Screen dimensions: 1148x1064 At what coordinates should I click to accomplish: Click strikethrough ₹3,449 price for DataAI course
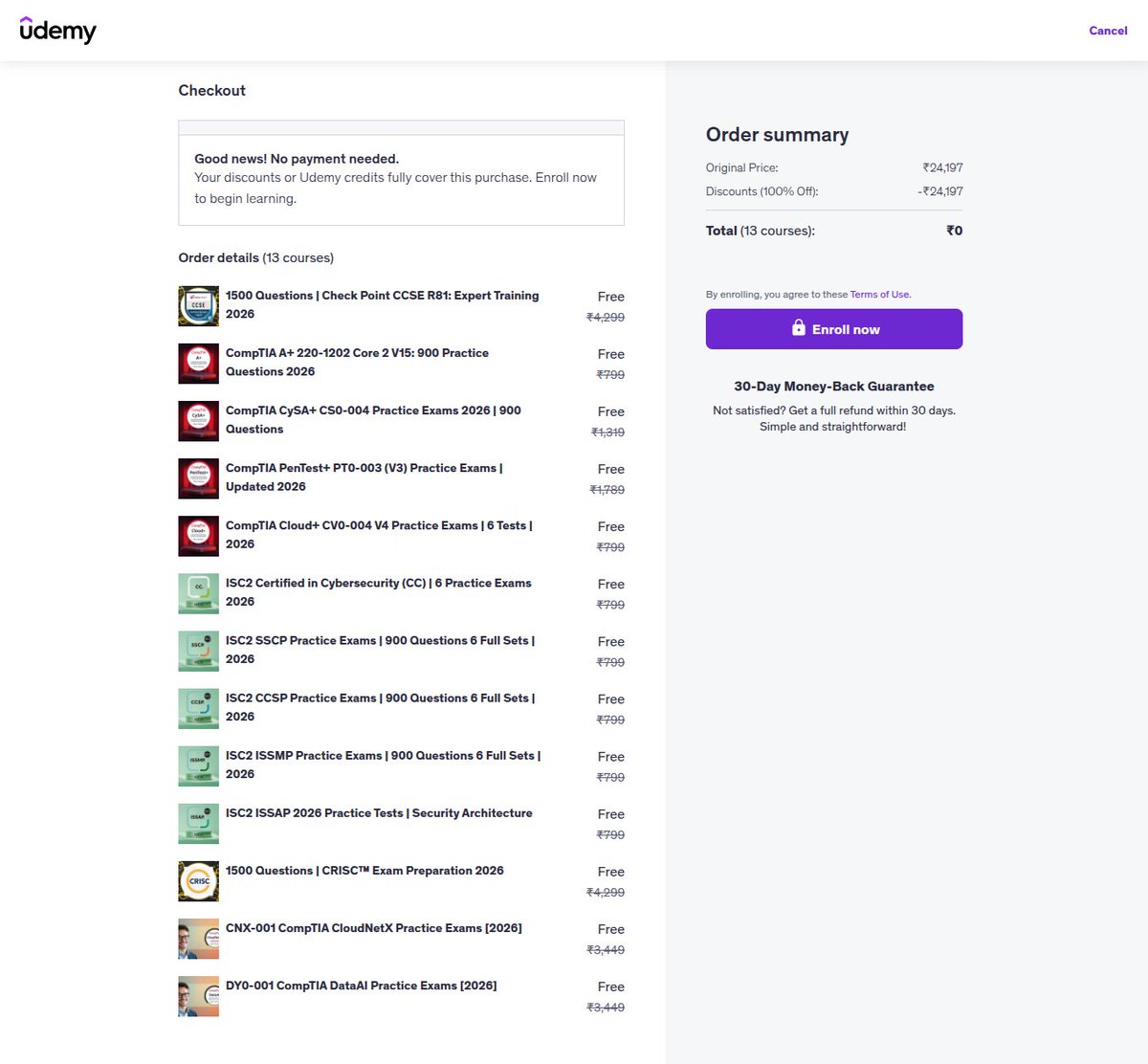(606, 1008)
